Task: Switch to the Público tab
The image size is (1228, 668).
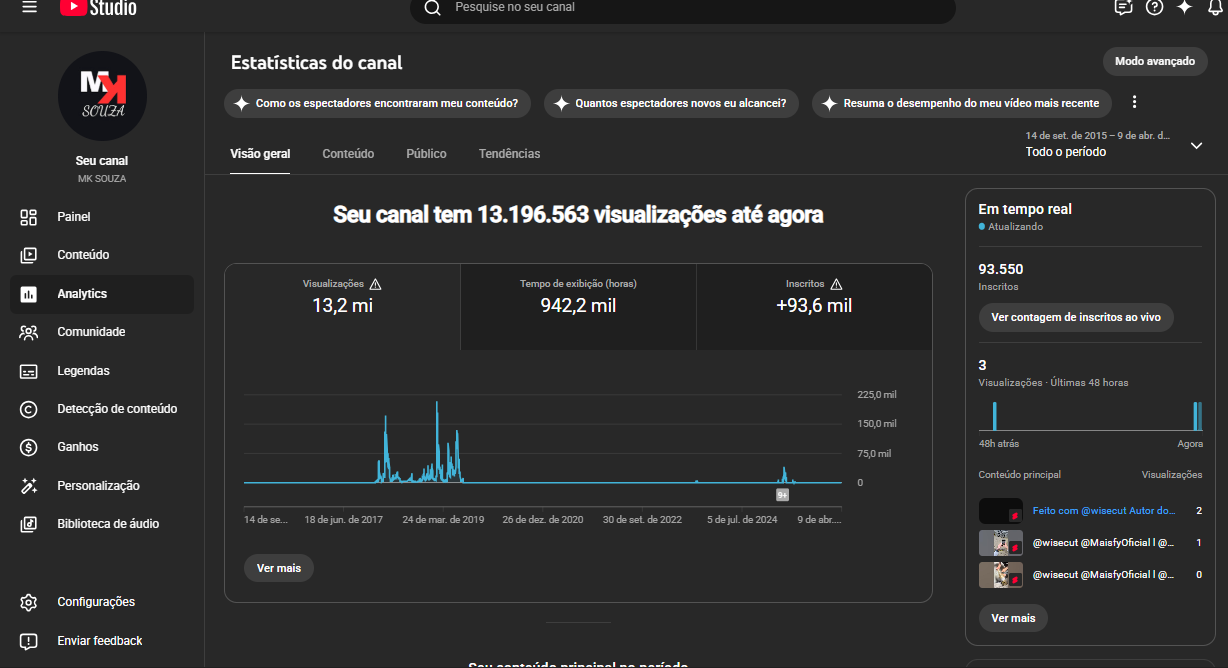Action: (x=426, y=154)
